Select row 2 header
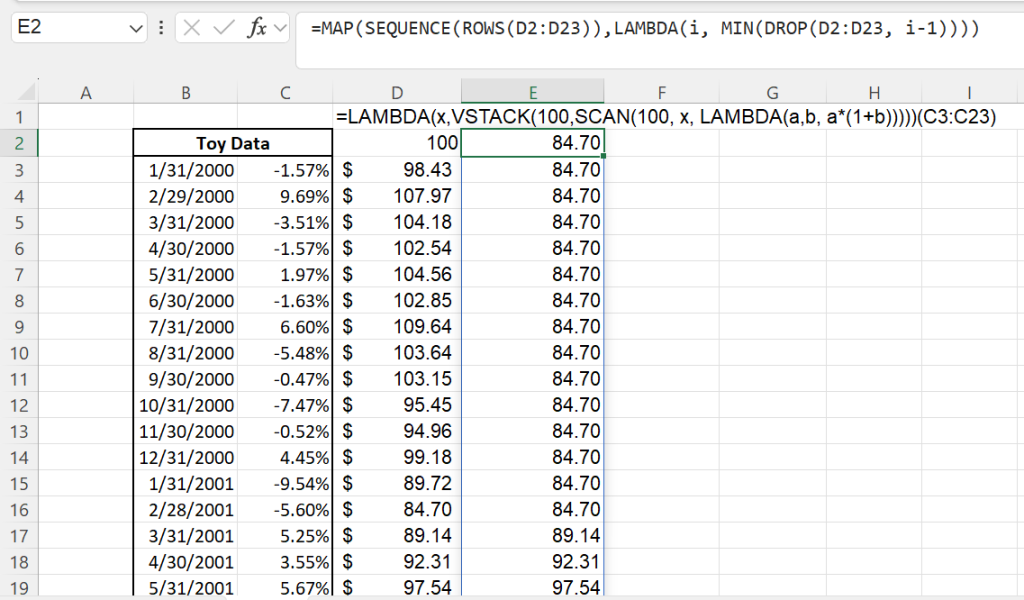 (18, 144)
